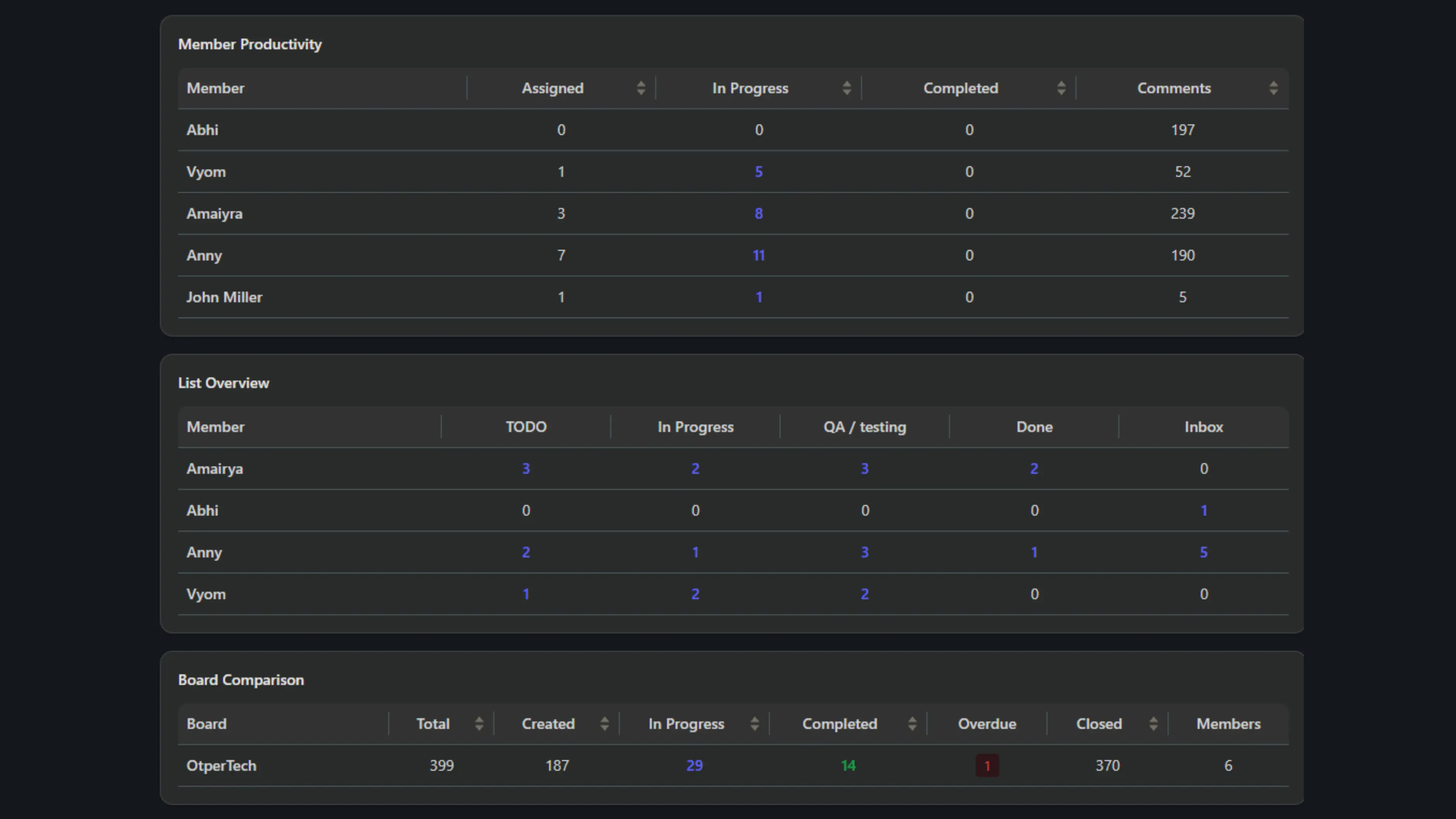Sort Board Comparison by Created column

(x=604, y=724)
